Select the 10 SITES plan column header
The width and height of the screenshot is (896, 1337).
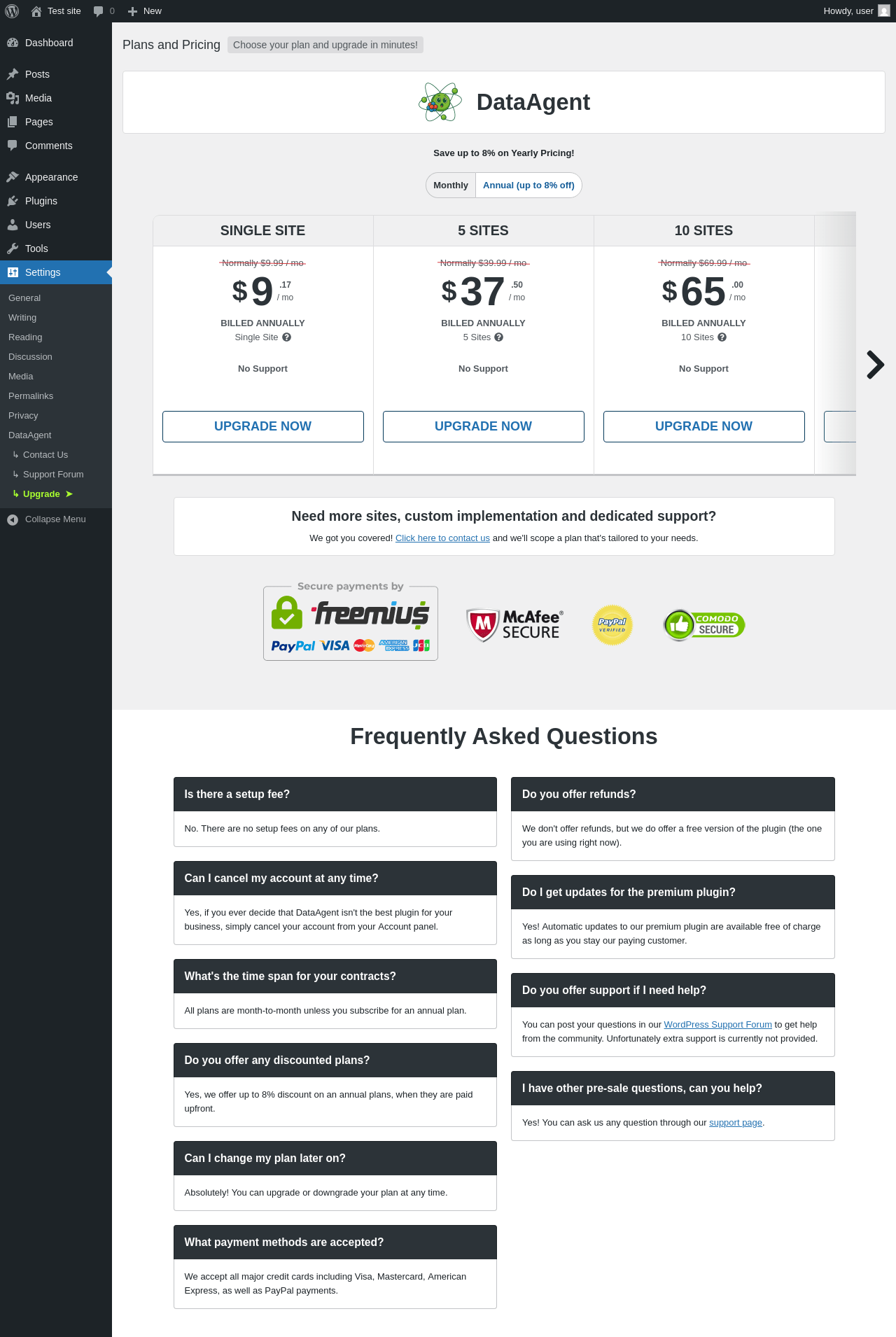click(x=704, y=231)
